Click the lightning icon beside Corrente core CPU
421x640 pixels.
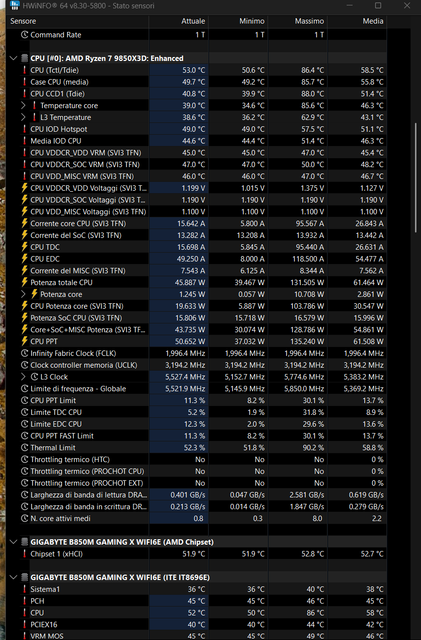coord(25,224)
